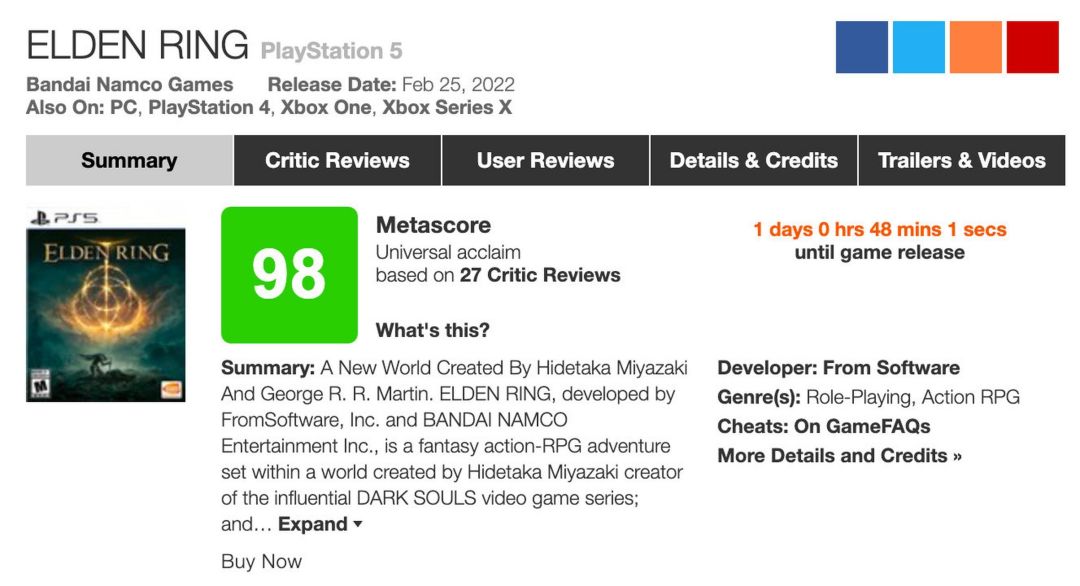Click the light blue share square
The height and width of the screenshot is (586, 1080).
(919, 47)
